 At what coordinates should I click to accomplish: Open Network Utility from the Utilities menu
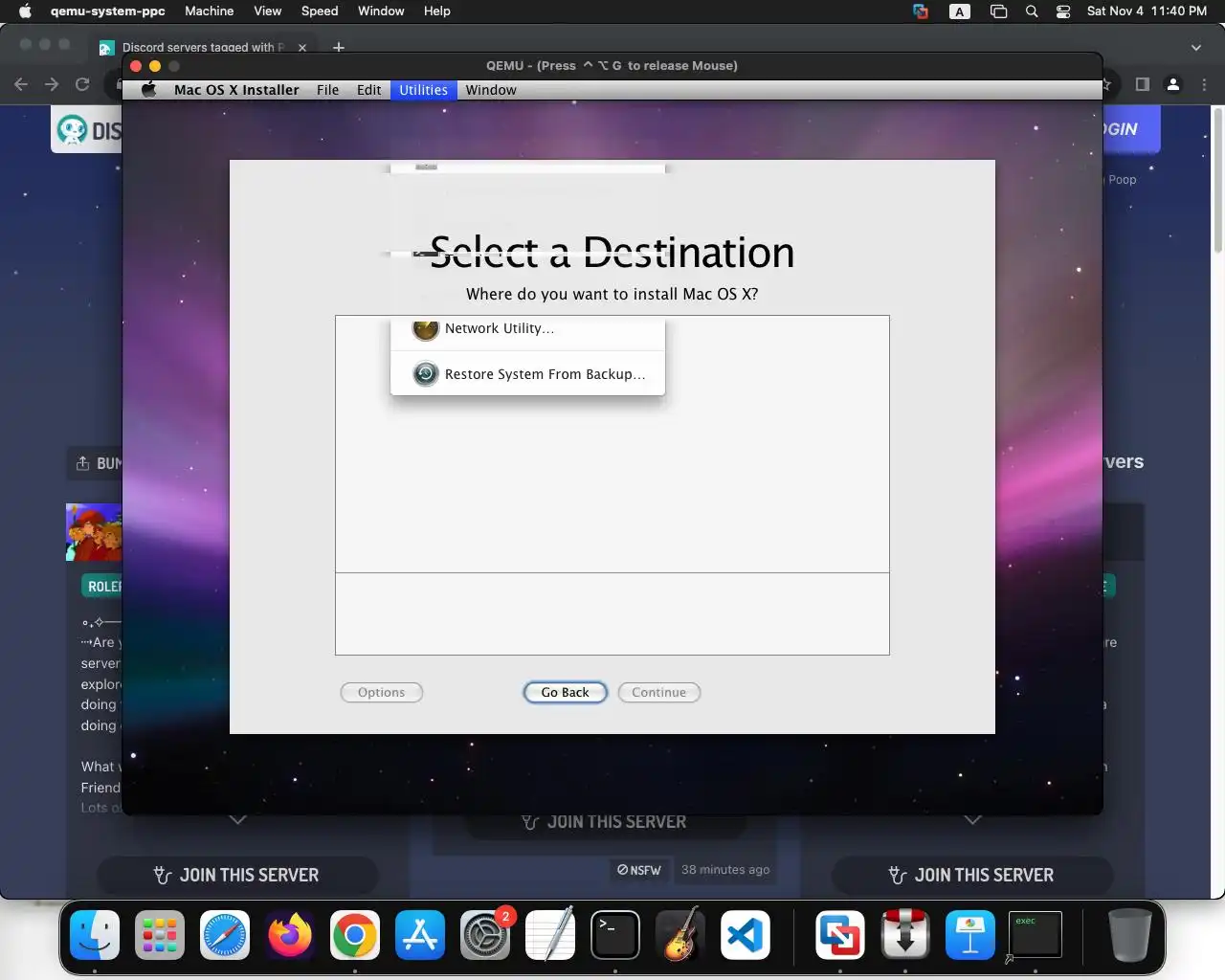(x=527, y=328)
